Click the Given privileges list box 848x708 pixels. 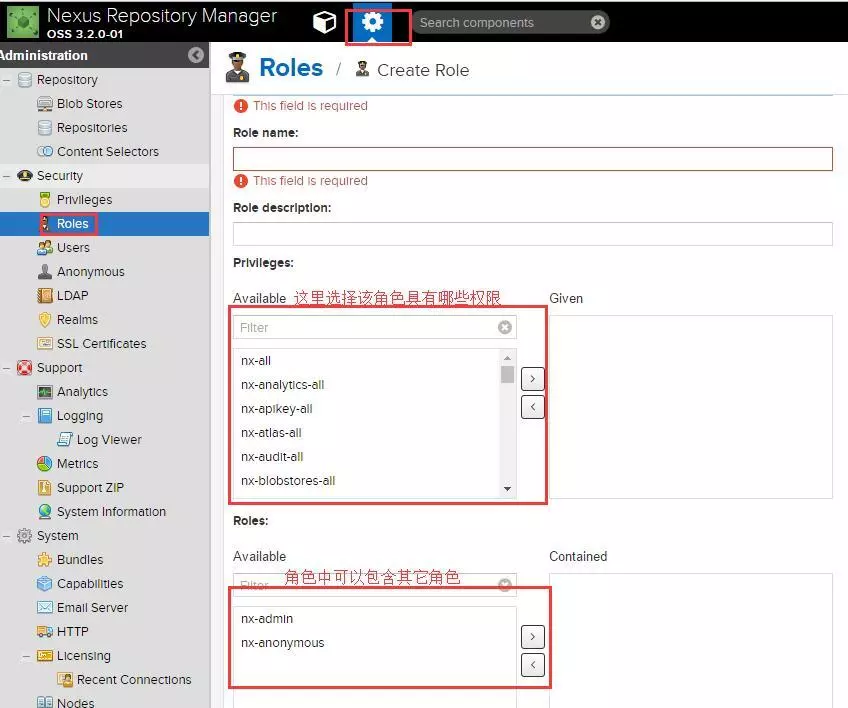coord(691,407)
